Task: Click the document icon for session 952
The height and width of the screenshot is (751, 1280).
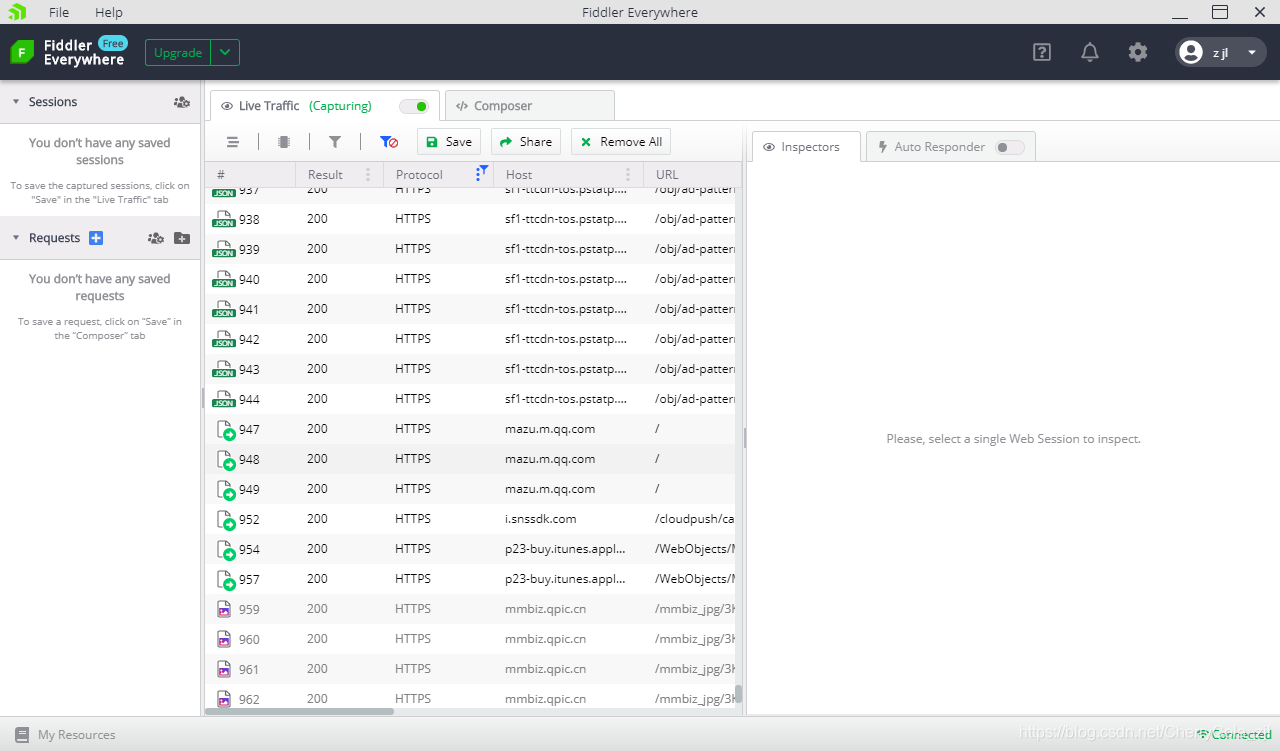Action: click(x=226, y=520)
